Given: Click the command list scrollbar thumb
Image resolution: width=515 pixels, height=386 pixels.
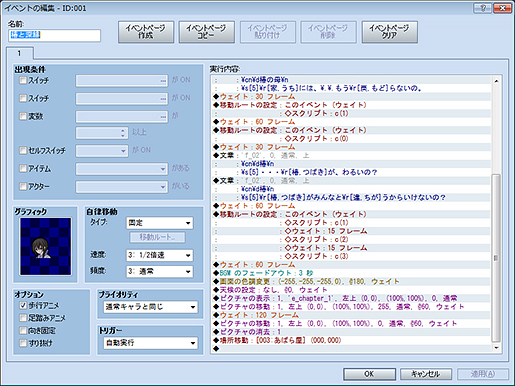Looking at the screenshot, I should click(x=496, y=258).
